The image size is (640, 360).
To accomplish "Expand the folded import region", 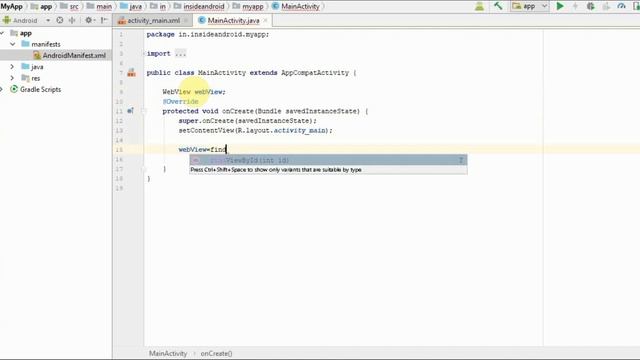I will (180, 53).
